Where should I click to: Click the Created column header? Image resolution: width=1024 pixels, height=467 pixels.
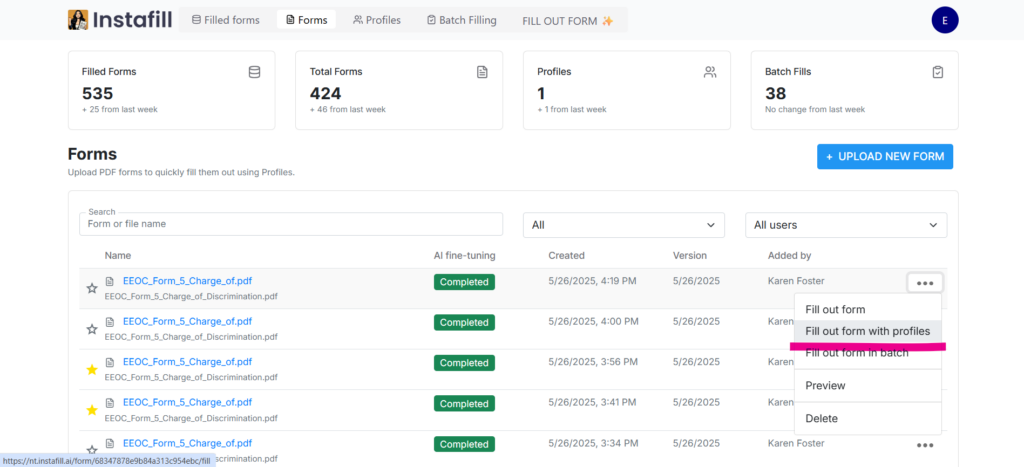click(x=566, y=255)
